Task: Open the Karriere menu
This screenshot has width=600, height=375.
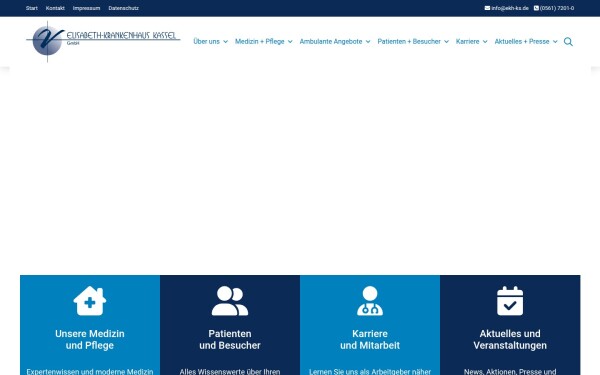Action: (467, 41)
